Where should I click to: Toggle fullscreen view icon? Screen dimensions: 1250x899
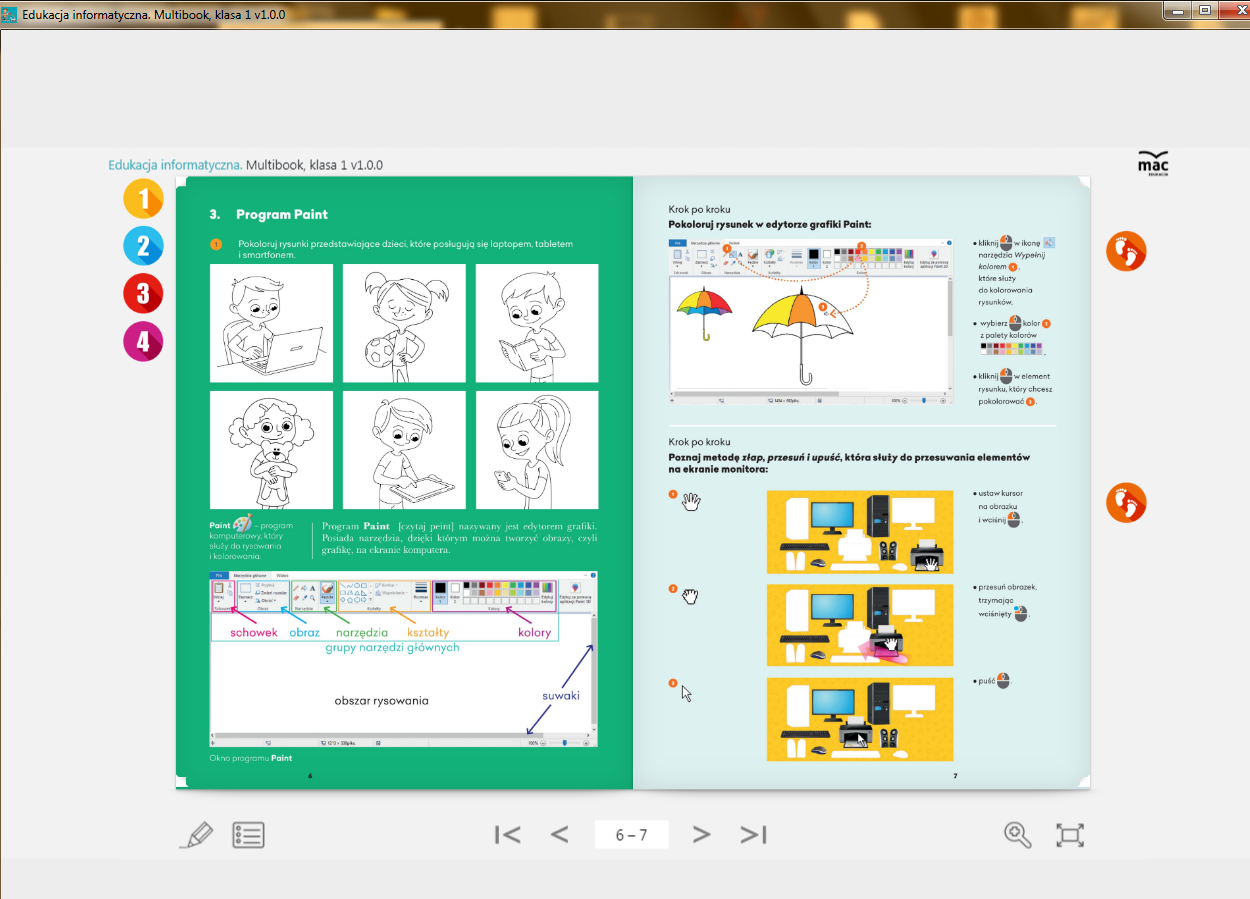[x=1070, y=835]
